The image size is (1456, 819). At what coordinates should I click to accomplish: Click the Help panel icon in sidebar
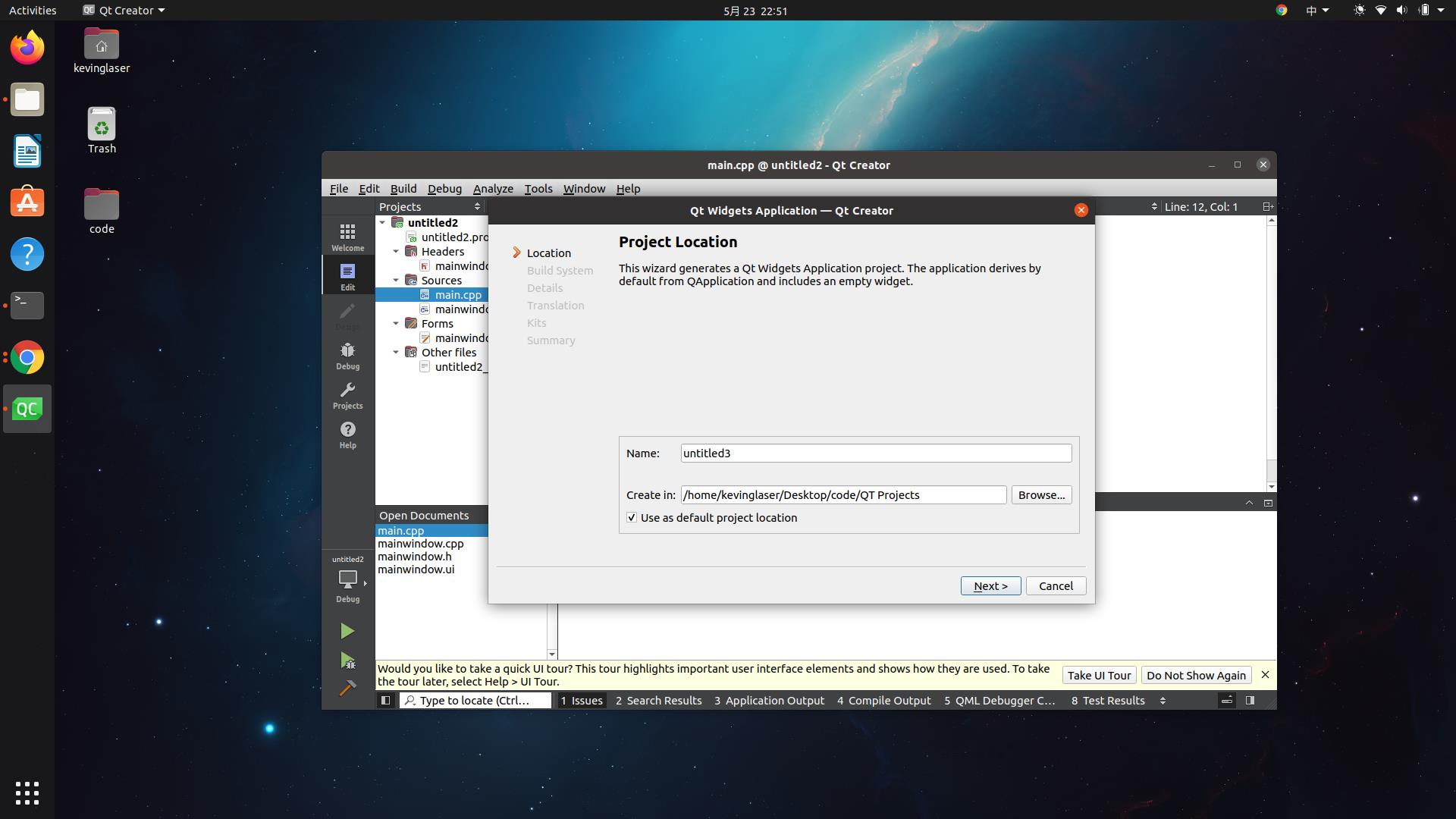(x=347, y=434)
